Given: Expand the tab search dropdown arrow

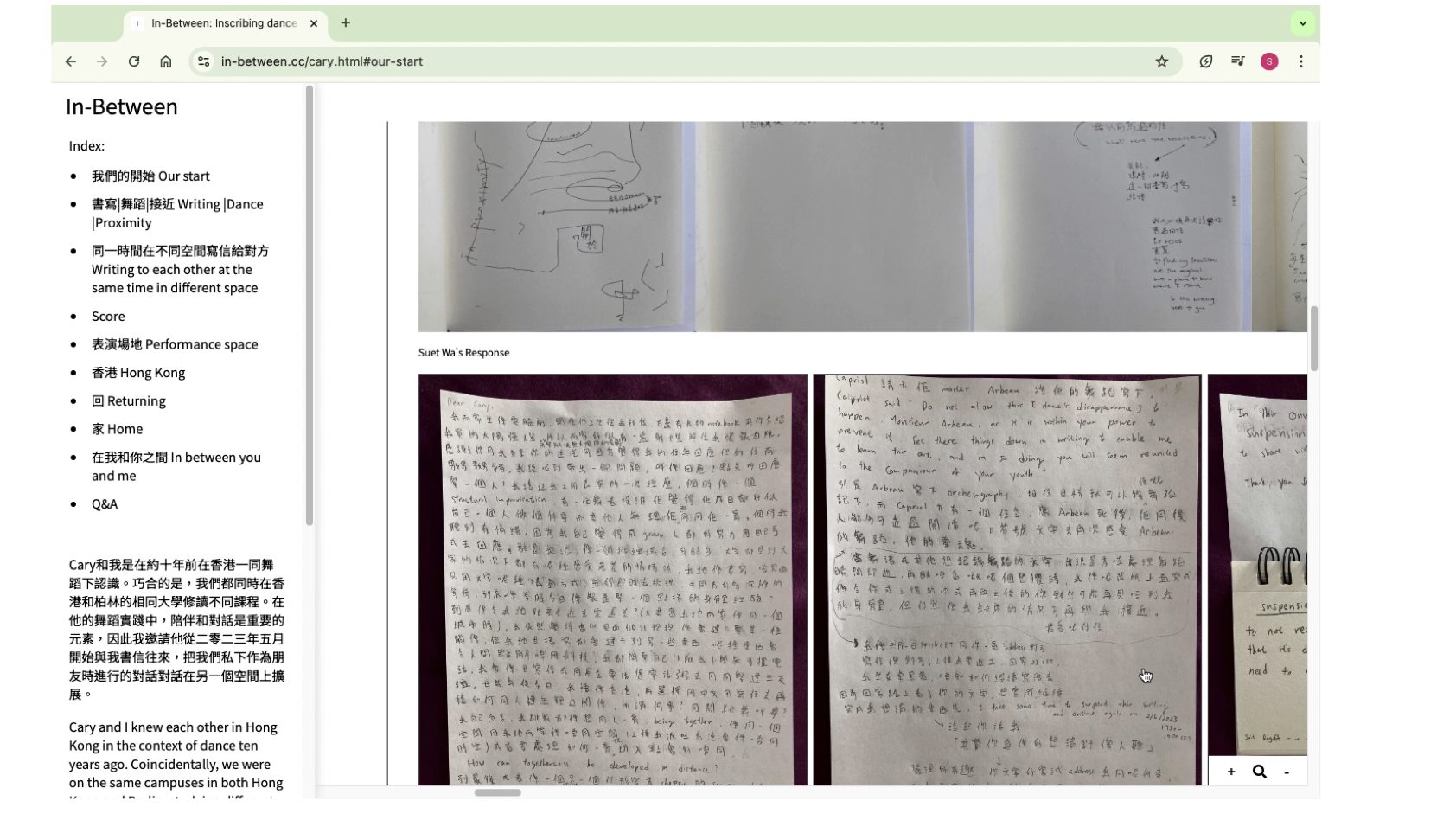Looking at the screenshot, I should 1302,23.
